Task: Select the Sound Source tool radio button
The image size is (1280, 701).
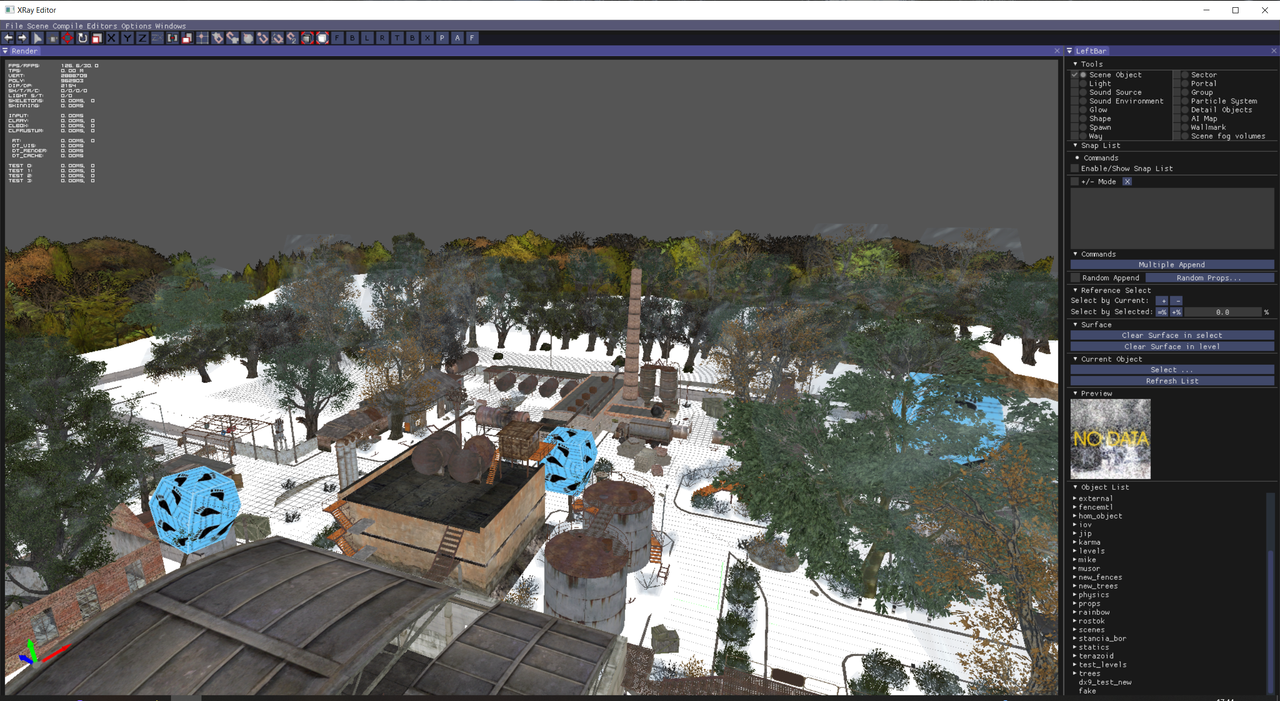Action: pyautogui.click(x=1083, y=92)
